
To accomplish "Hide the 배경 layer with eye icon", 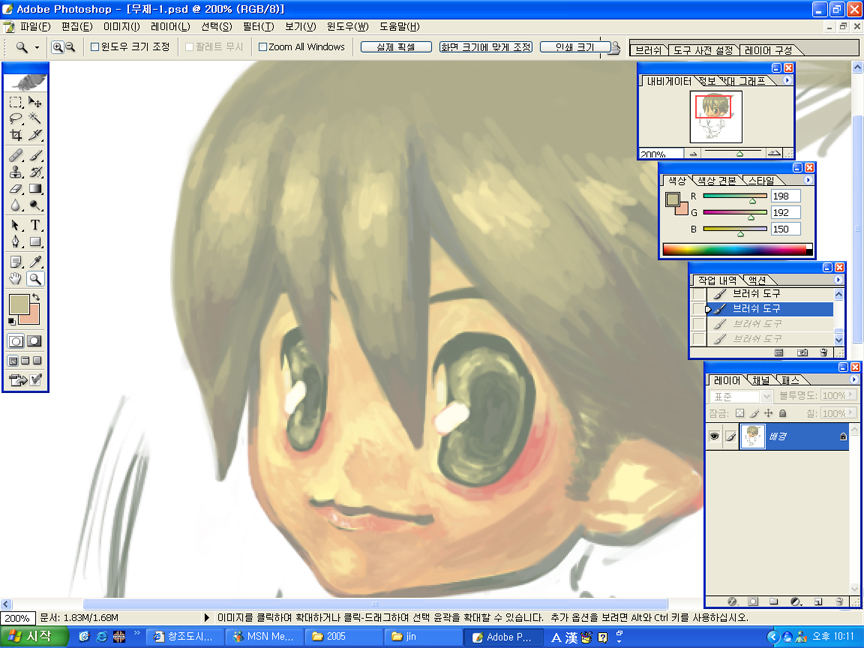I will point(715,436).
